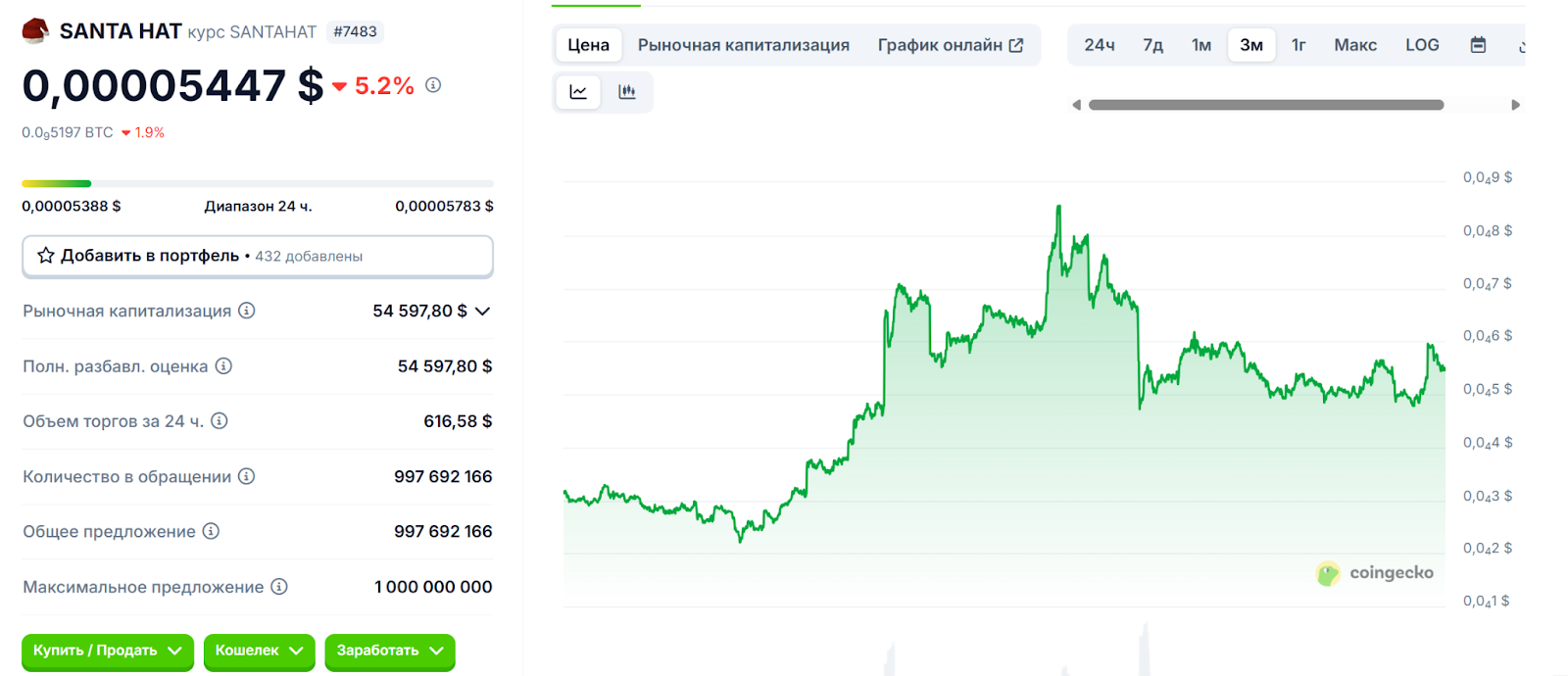The height and width of the screenshot is (676, 1568).
Task: Switch to candlestick chart view icon
Action: click(627, 92)
